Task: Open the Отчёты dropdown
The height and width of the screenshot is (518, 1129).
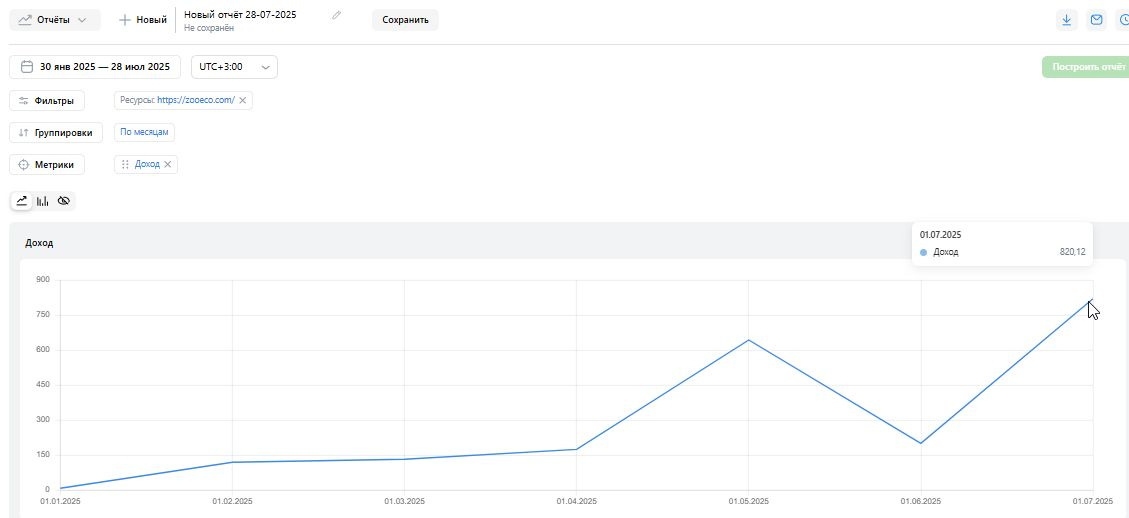Action: pos(55,20)
